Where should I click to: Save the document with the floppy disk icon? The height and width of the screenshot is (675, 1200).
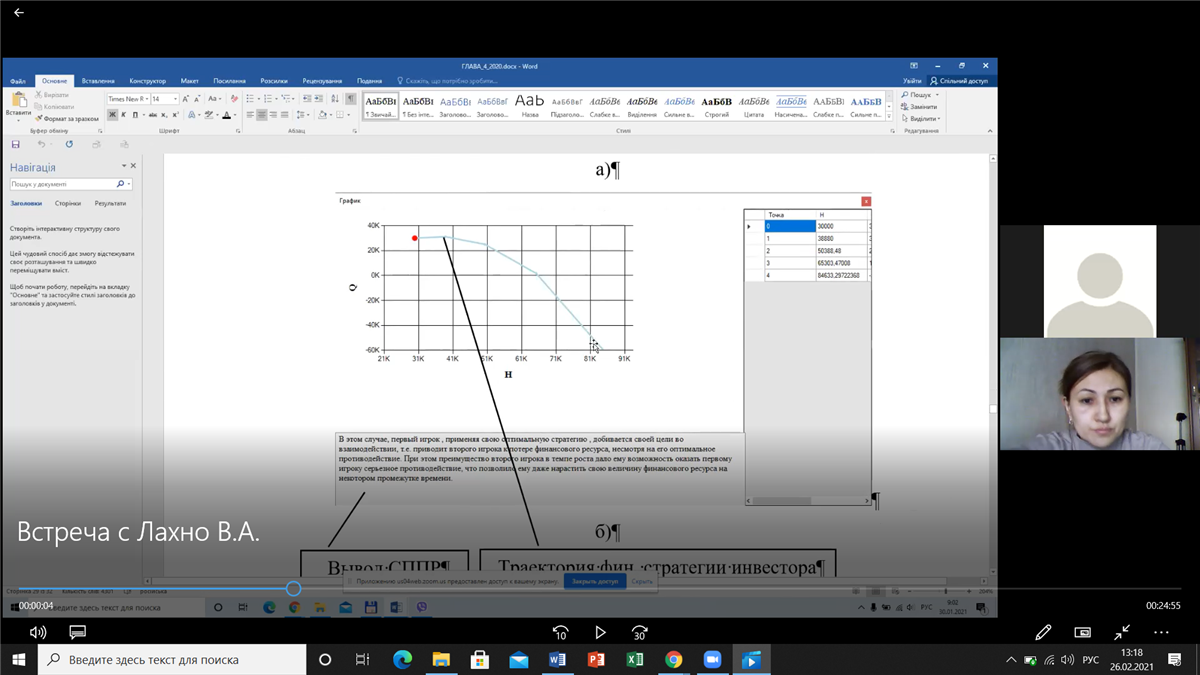(16, 144)
